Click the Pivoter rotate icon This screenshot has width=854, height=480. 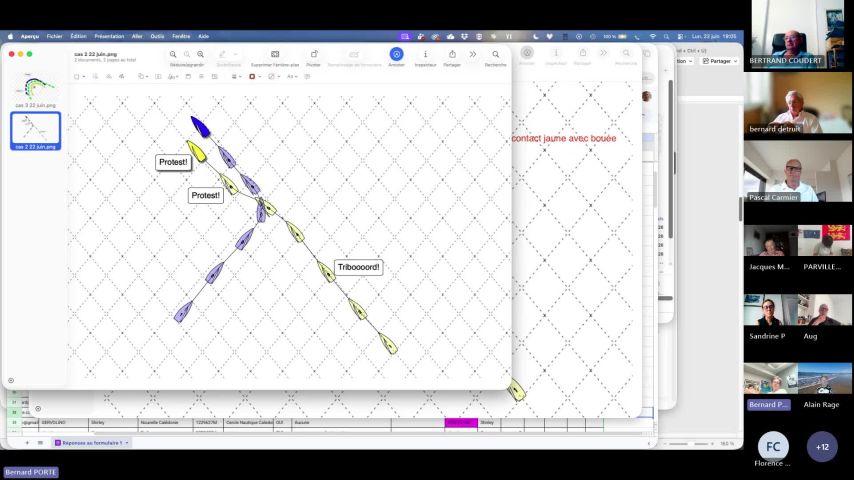(x=314, y=54)
